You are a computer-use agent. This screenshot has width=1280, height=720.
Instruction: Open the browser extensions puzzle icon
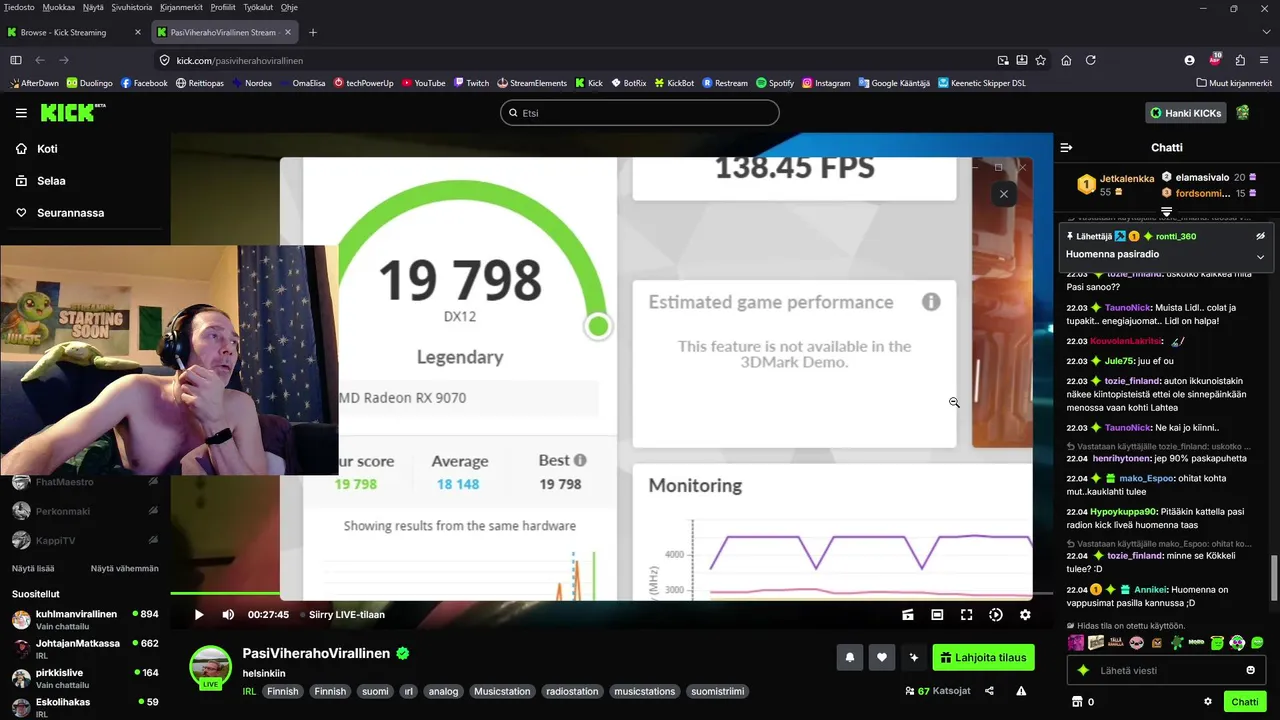click(1240, 60)
